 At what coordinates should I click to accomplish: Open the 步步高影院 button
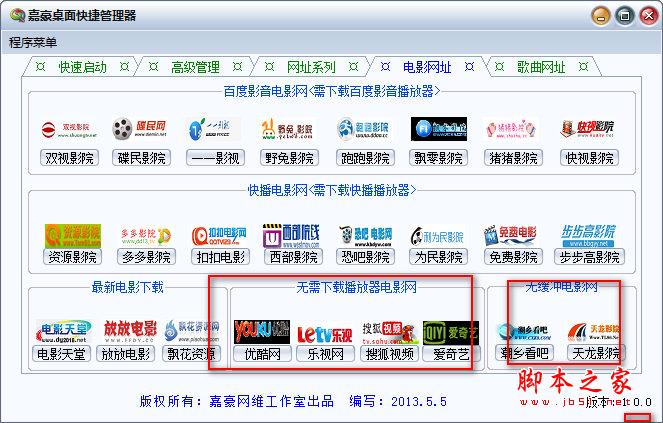tap(589, 257)
